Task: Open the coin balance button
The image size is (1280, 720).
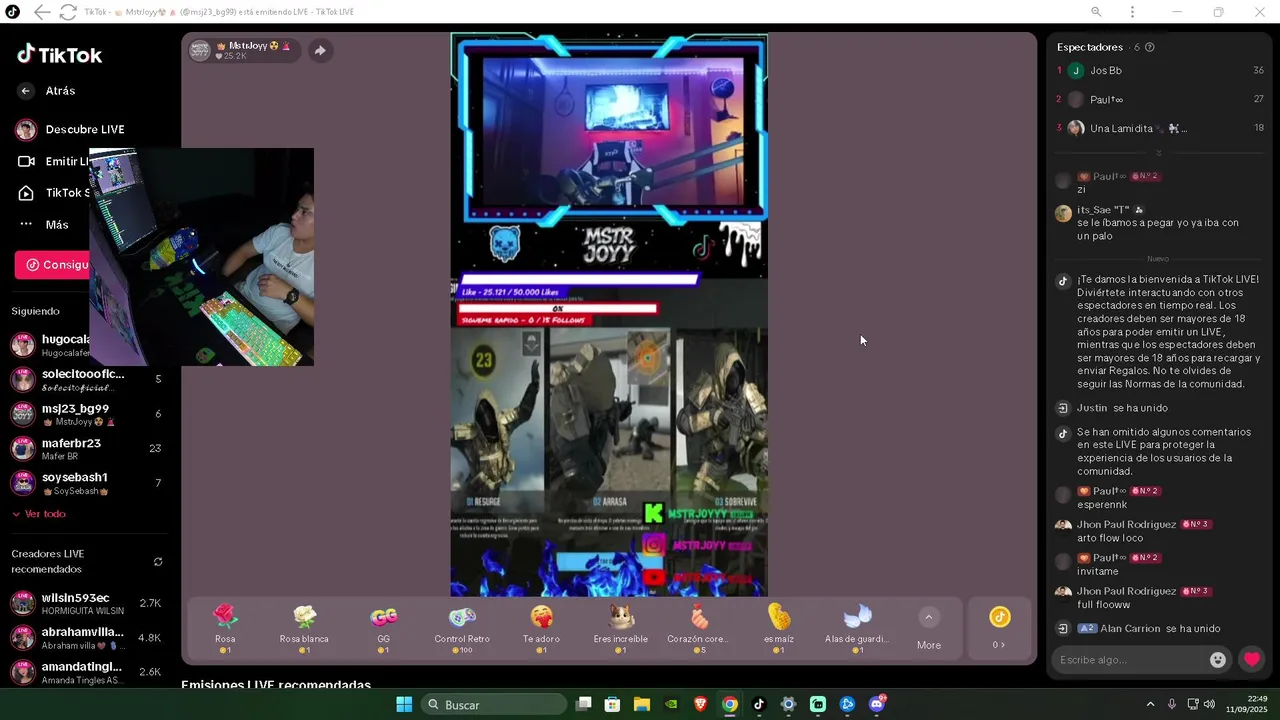Action: point(999,629)
